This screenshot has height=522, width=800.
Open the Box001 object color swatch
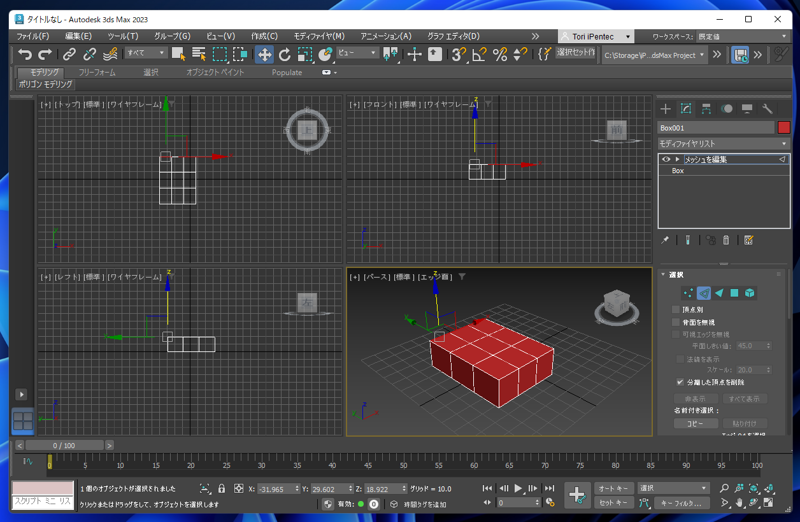pos(784,128)
